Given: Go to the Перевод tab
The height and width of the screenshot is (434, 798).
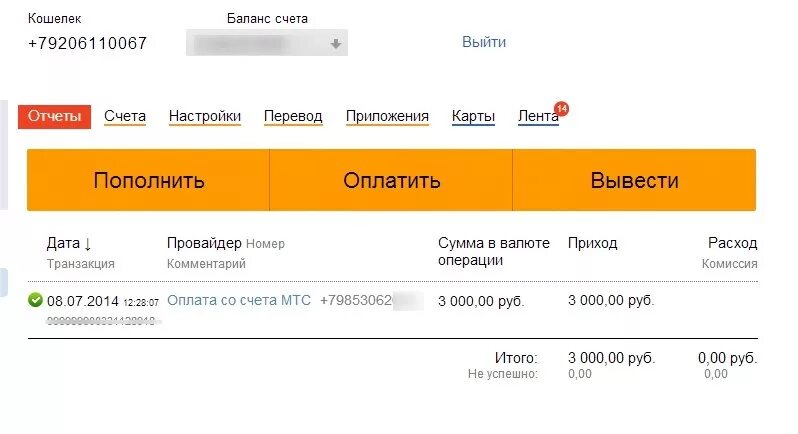Looking at the screenshot, I should click(293, 117).
